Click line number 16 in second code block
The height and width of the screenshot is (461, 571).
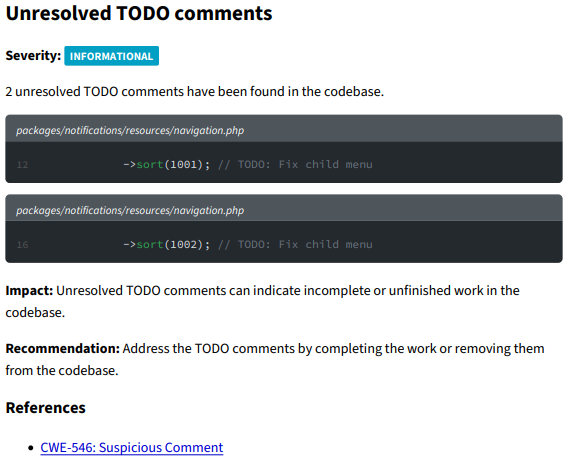coord(23,245)
